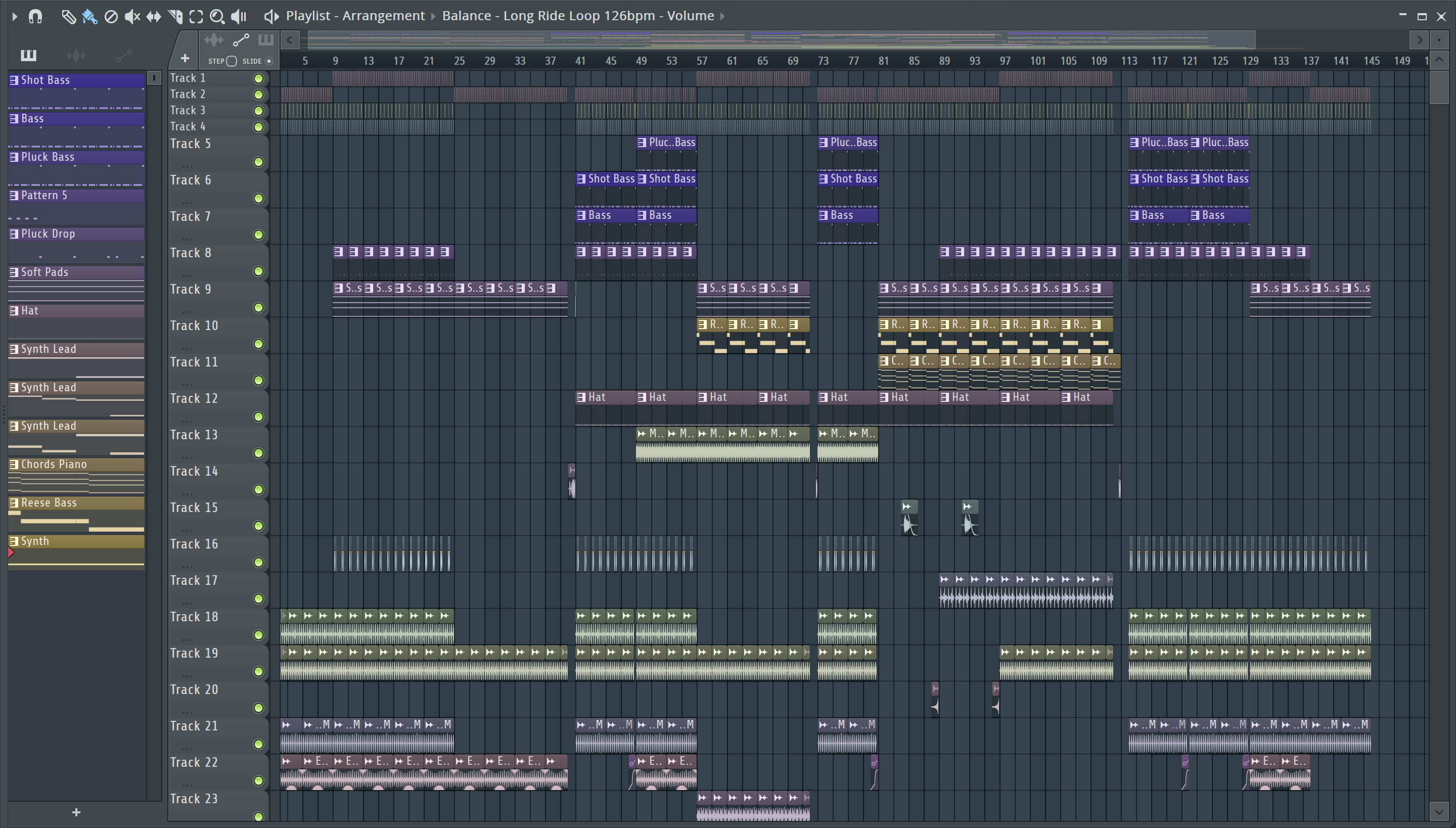Click the Playlist - Arrangement breadcrumb
This screenshot has height=828, width=1456.
pos(355,16)
